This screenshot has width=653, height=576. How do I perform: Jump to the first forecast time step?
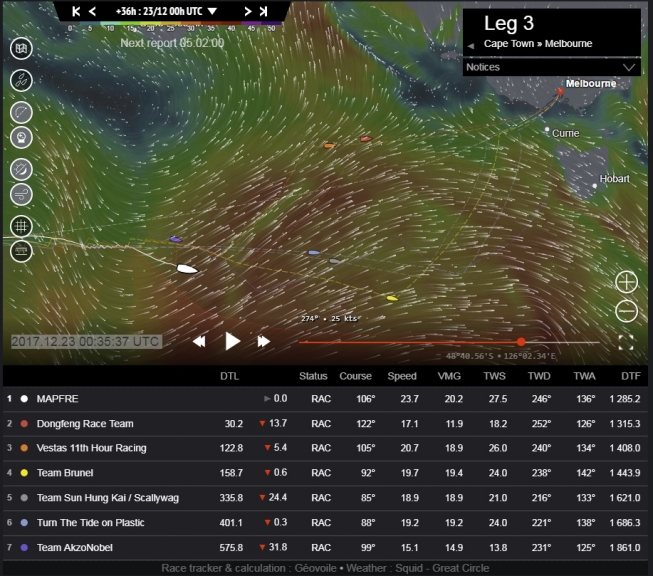76,11
